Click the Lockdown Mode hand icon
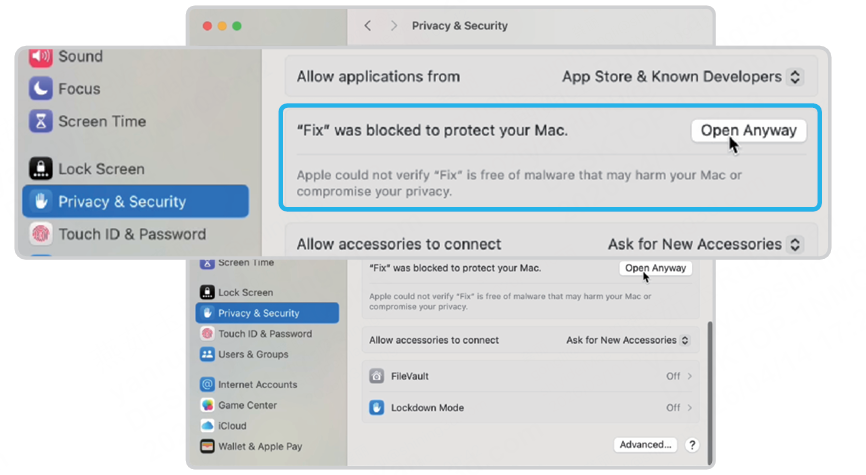 pyautogui.click(x=377, y=408)
